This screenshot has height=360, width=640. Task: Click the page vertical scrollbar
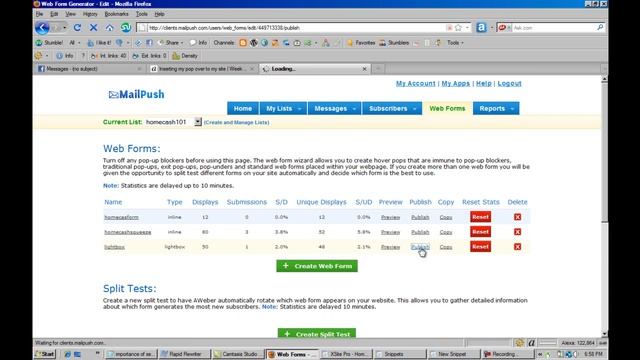point(604,206)
